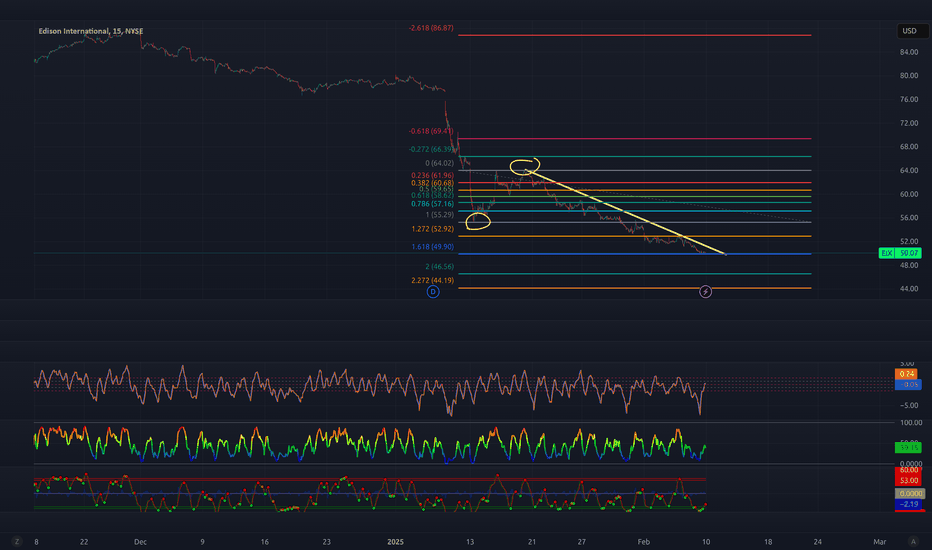Click the 13 date on the time axis
The image size is (932, 550).
(470, 542)
